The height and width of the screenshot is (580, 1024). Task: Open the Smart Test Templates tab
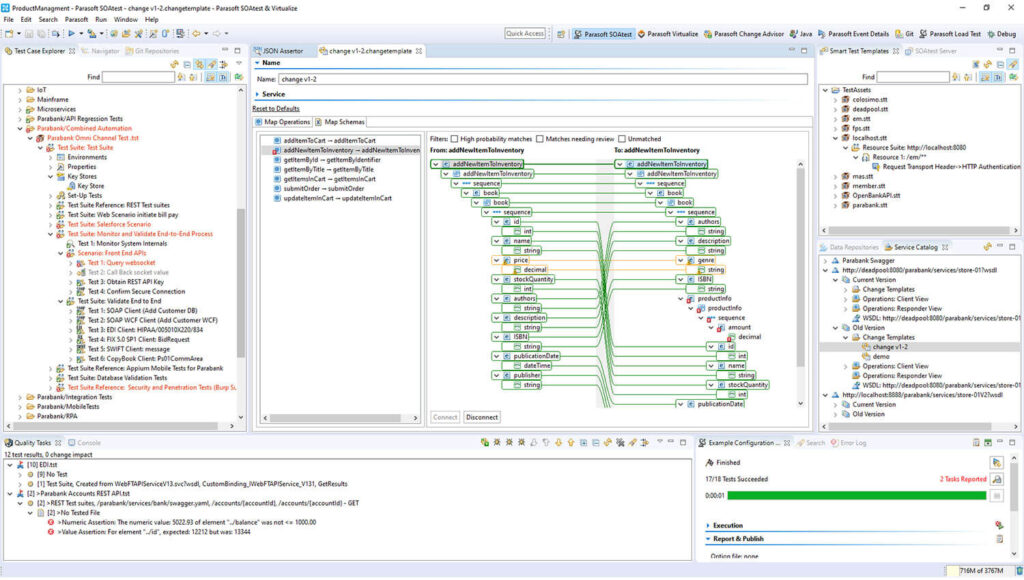(859, 51)
